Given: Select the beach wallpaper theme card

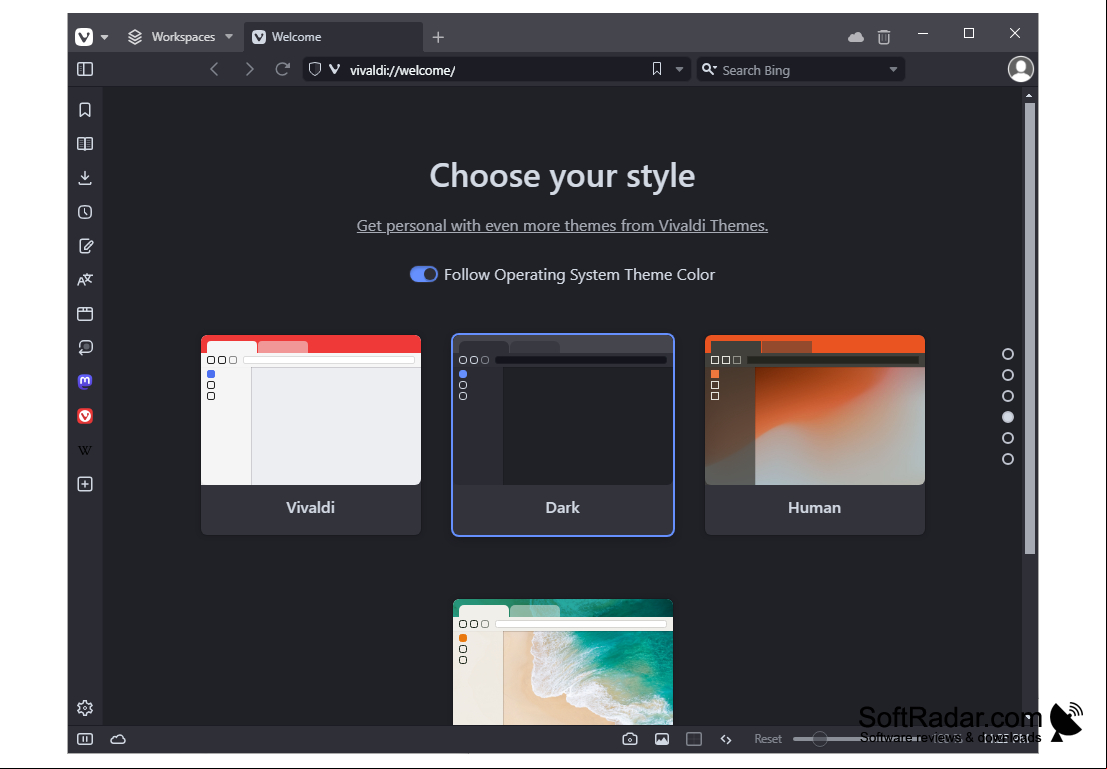Looking at the screenshot, I should (563, 662).
